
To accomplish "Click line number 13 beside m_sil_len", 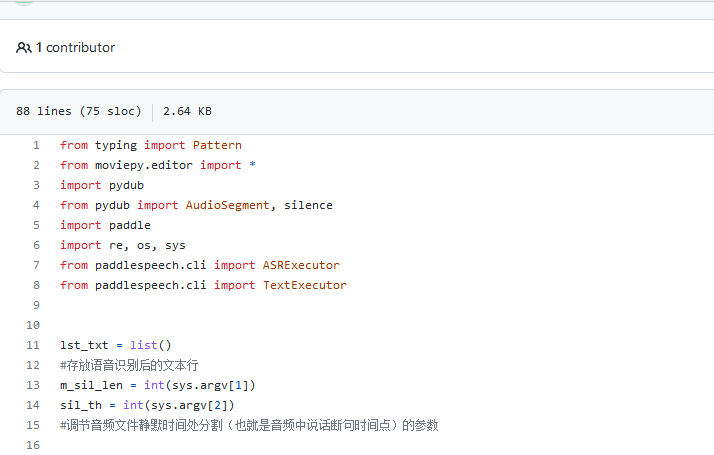I will click(x=34, y=385).
